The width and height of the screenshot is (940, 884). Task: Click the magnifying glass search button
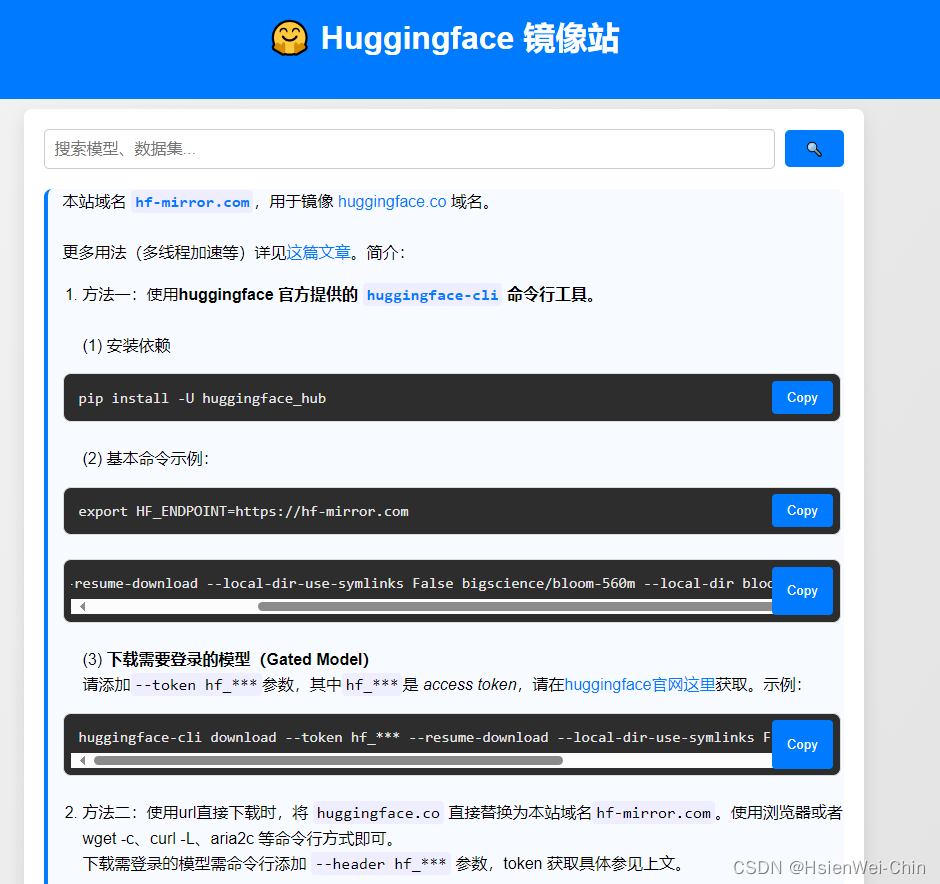[x=814, y=149]
